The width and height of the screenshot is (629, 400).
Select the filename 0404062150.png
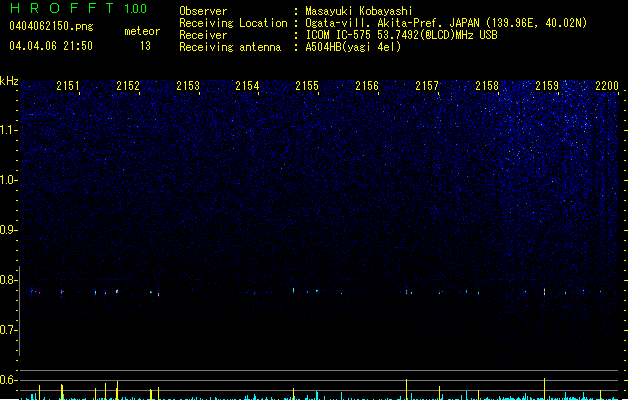click(51, 26)
